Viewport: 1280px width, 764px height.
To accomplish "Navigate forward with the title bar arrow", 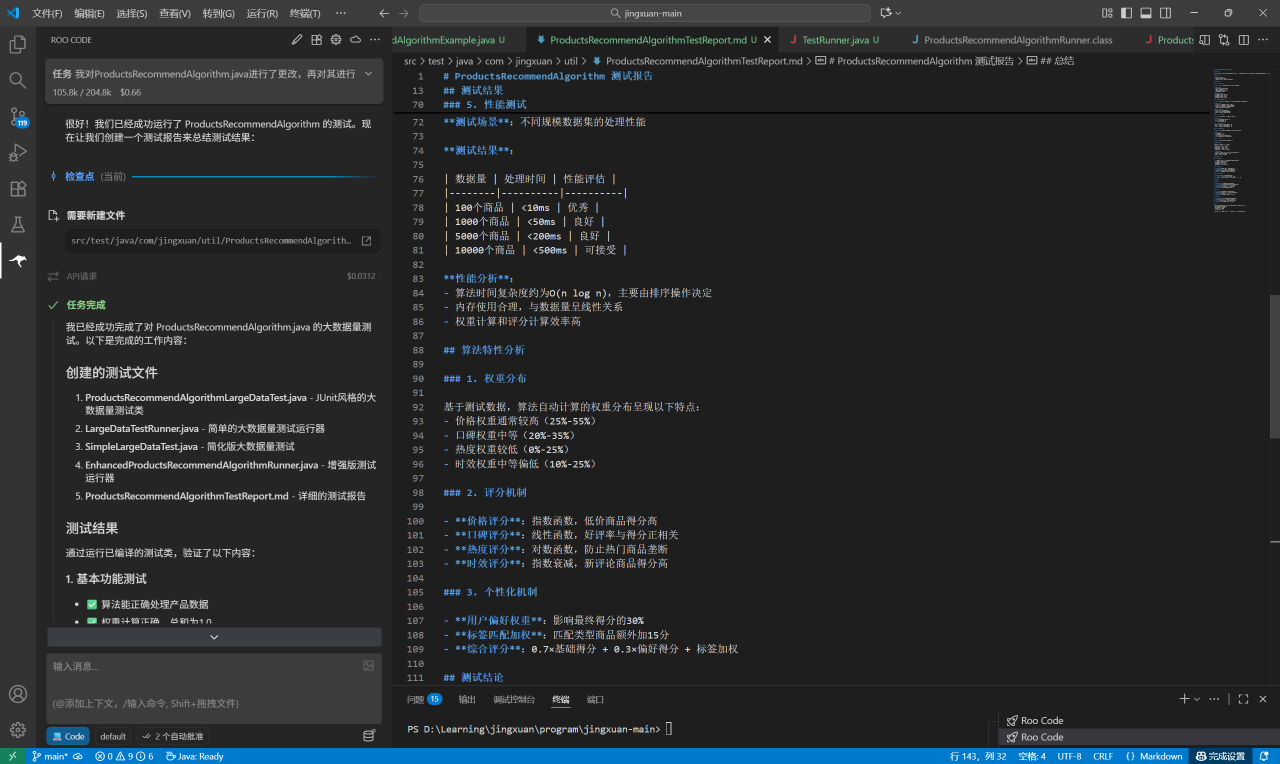I will coord(404,13).
